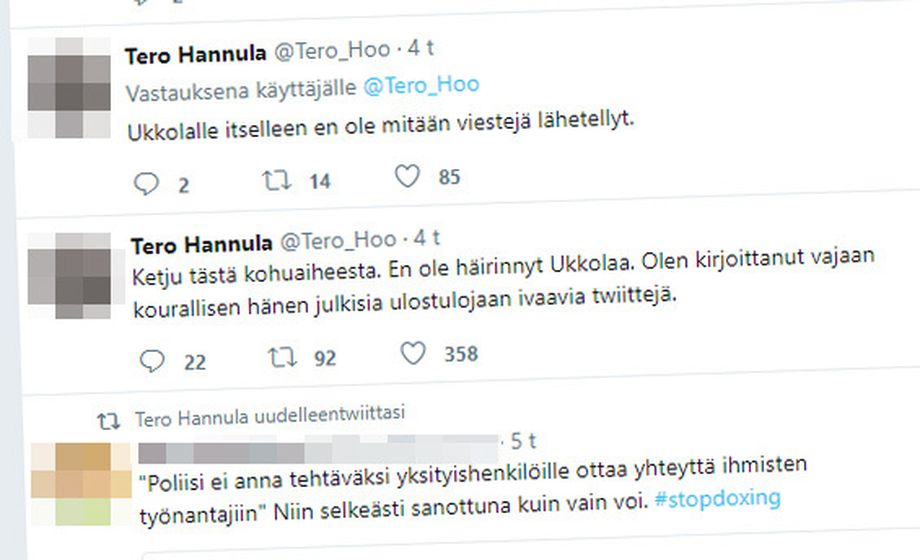The height and width of the screenshot is (560, 920).
Task: Open the '4 t' timestamp of the first tweet
Action: [x=420, y=48]
